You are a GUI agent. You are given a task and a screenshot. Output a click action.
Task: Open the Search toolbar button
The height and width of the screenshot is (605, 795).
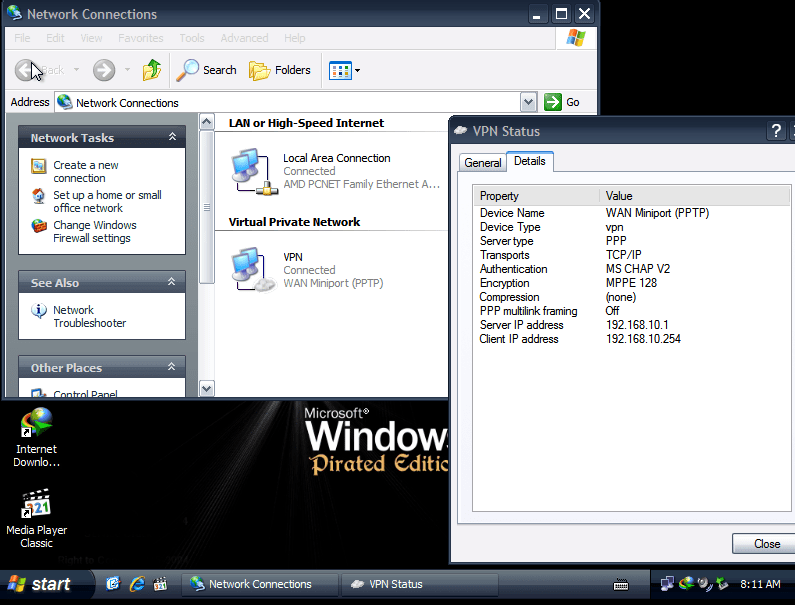tap(206, 70)
